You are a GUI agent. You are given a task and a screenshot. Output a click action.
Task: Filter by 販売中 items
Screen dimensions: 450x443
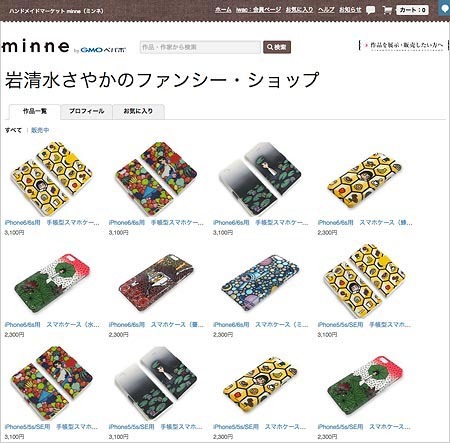[40, 130]
